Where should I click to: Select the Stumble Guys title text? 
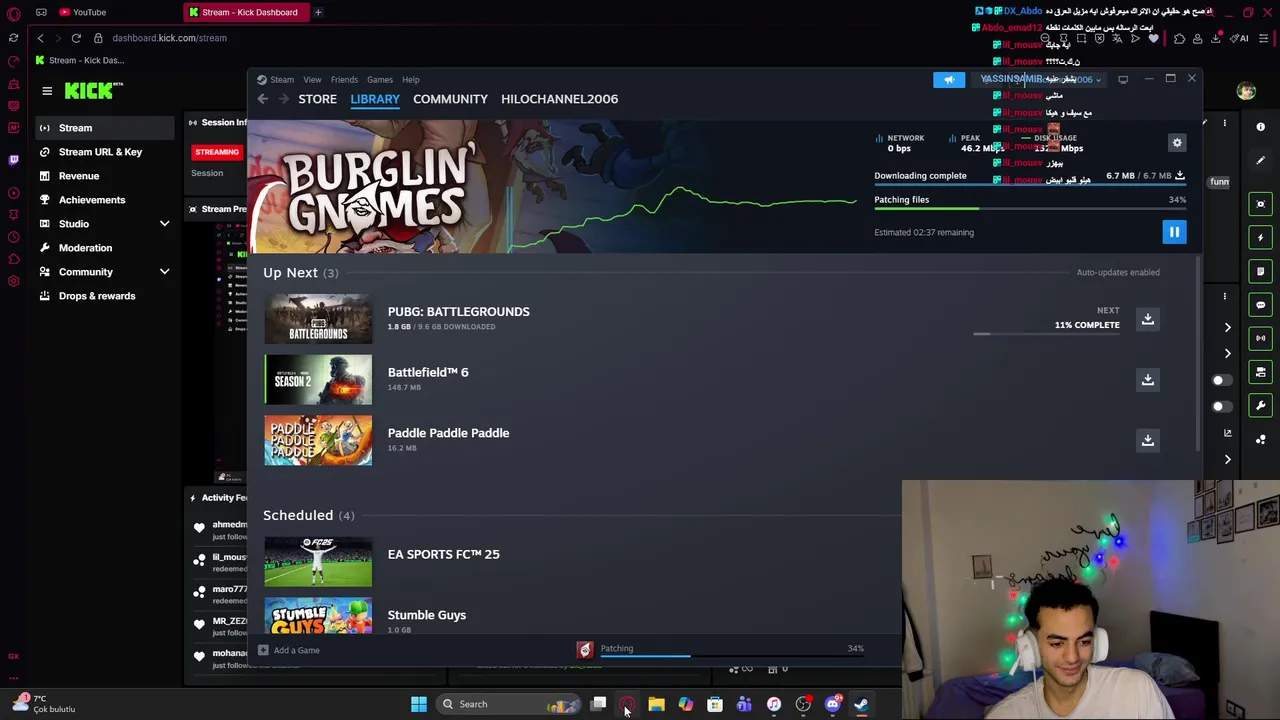tap(426, 615)
